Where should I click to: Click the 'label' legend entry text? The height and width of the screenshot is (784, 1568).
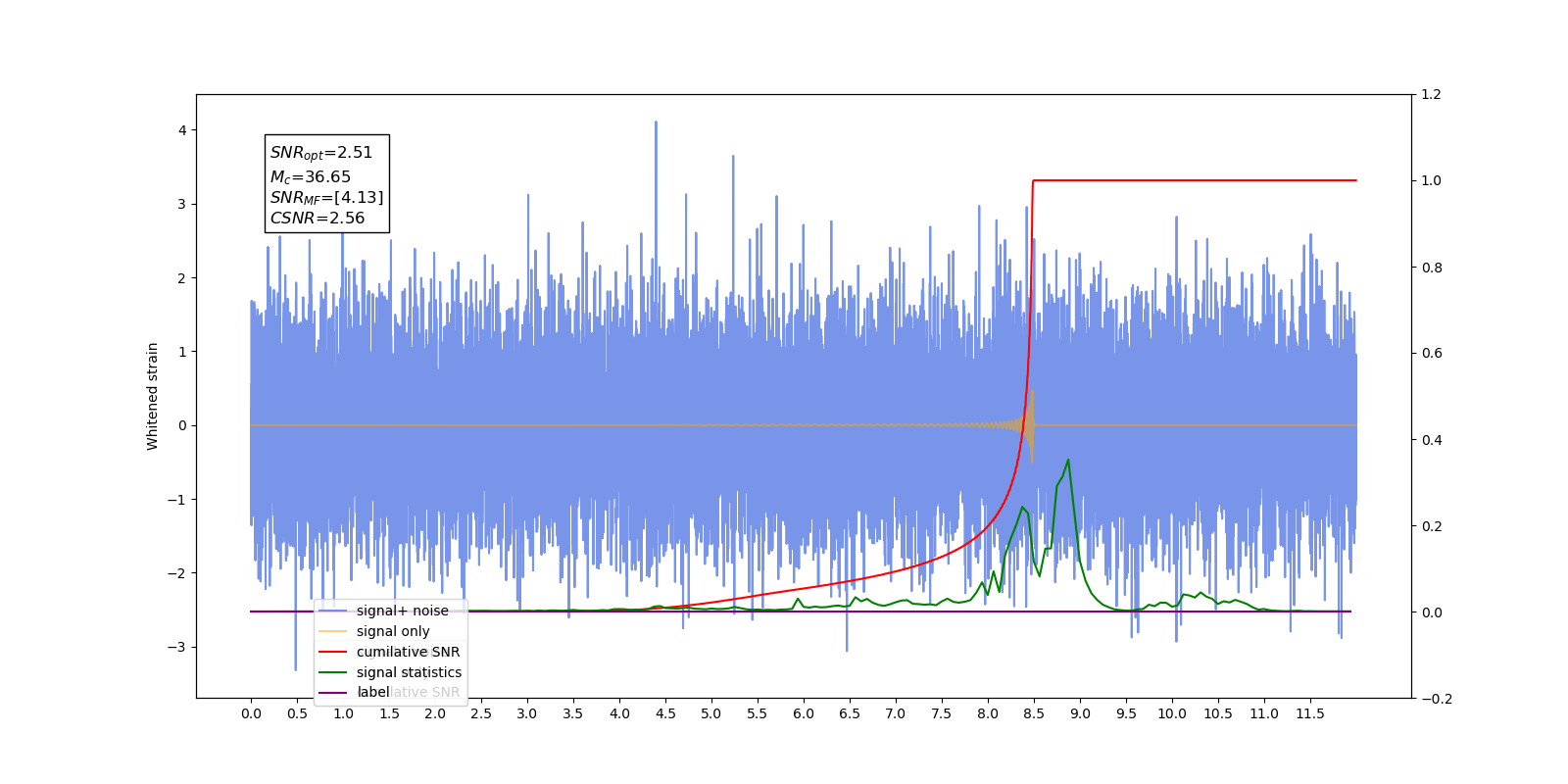(373, 692)
